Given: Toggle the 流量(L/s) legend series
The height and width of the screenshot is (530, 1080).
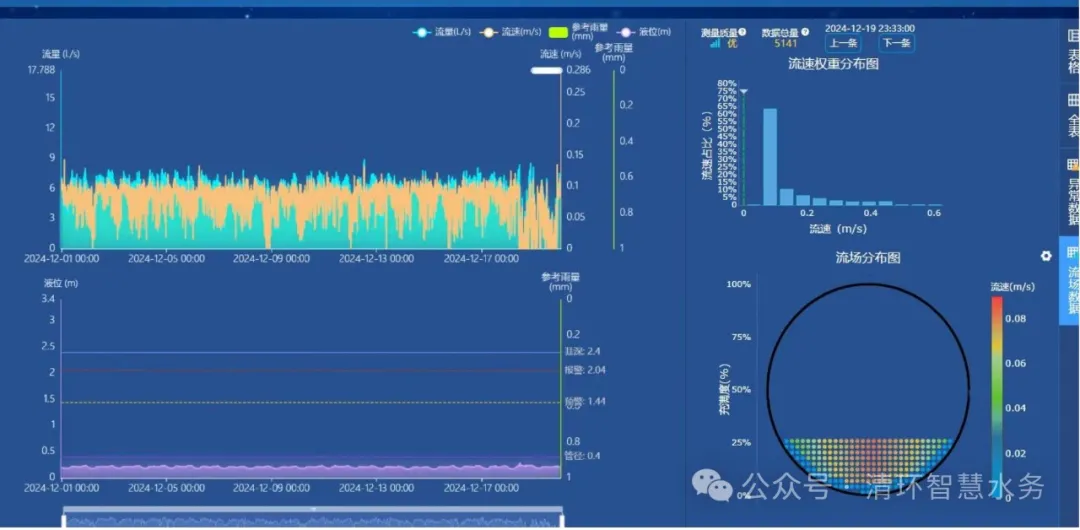Looking at the screenshot, I should coord(441,32).
